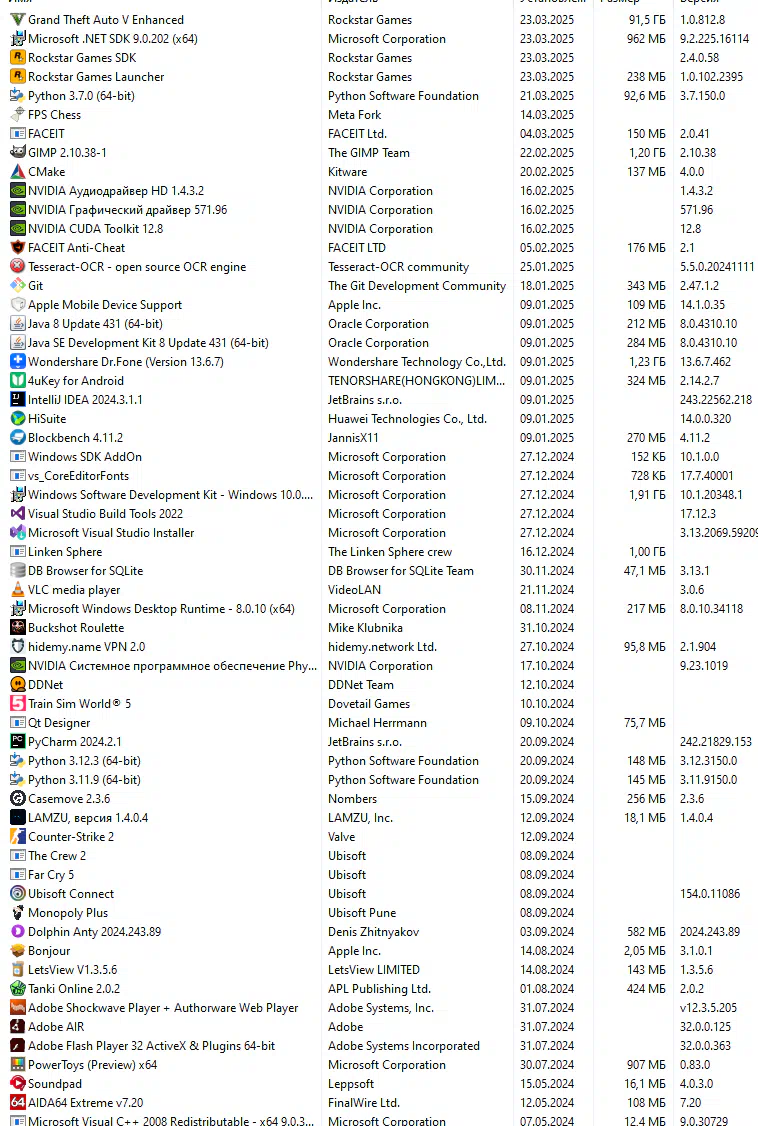Click the Monopoly Plus icon

click(x=17, y=913)
